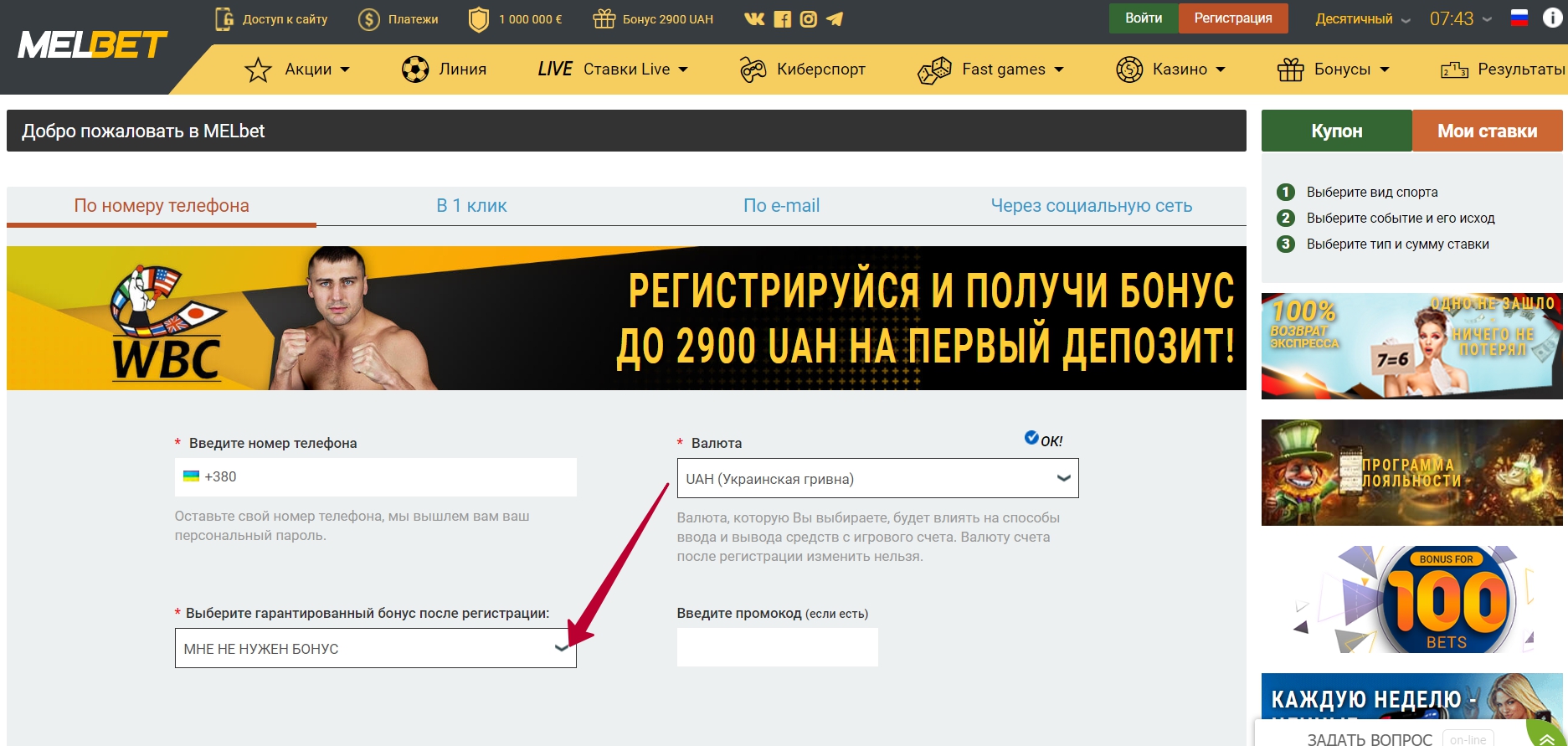Open the VK social icon

754,18
